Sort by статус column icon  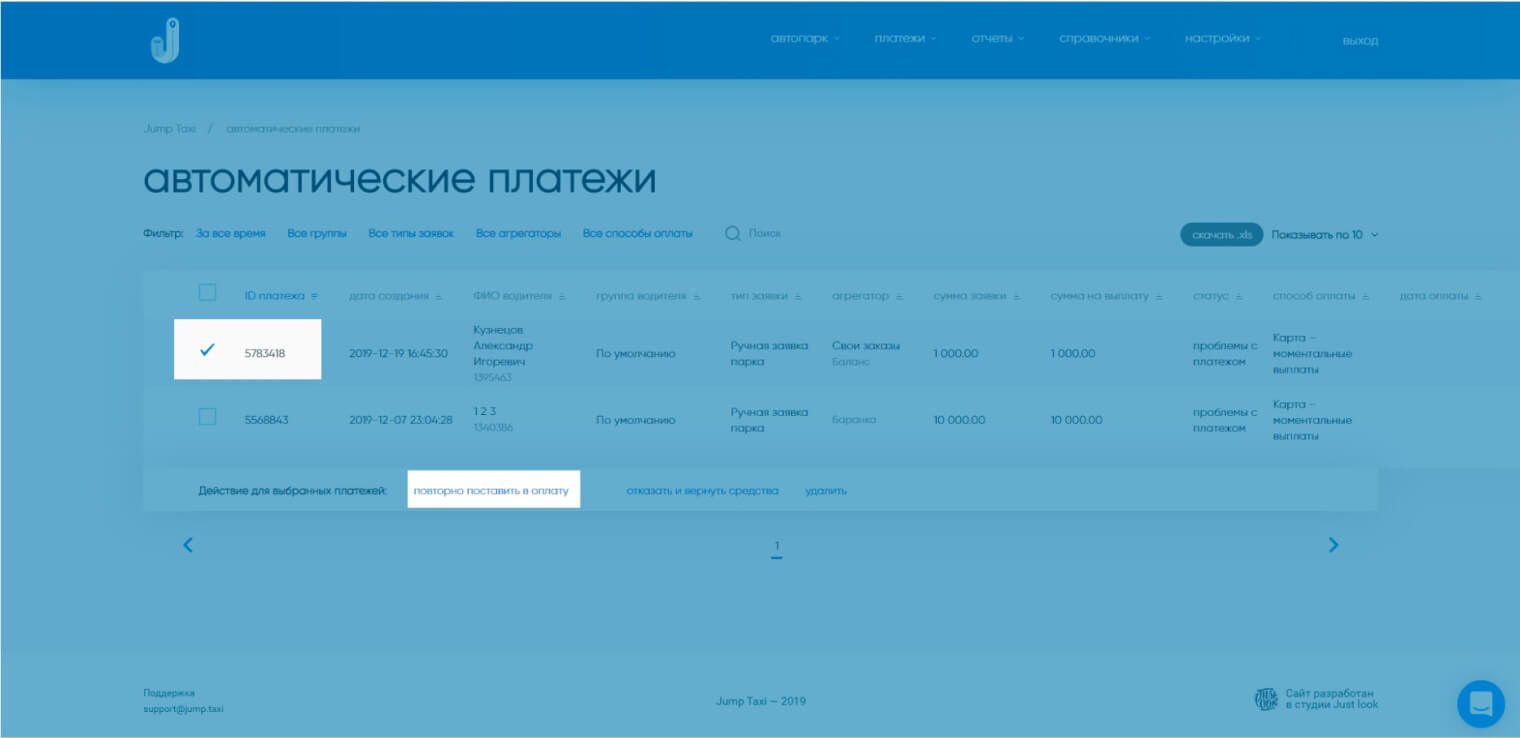pos(1239,297)
